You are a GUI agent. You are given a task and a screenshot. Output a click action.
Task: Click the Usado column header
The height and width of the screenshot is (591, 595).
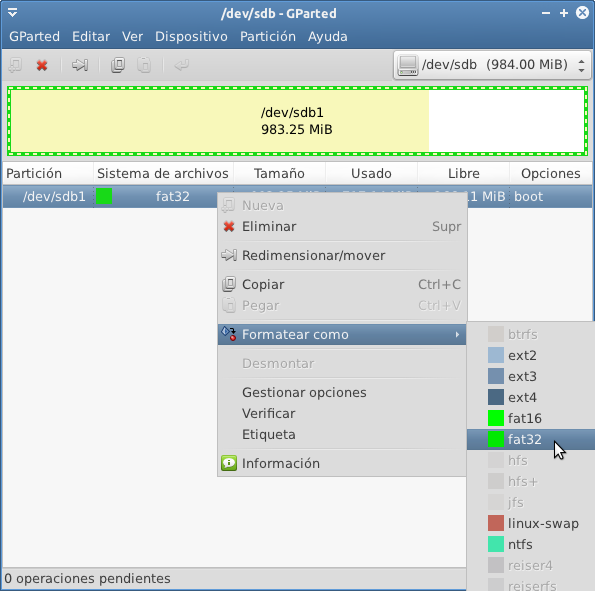coord(371,173)
